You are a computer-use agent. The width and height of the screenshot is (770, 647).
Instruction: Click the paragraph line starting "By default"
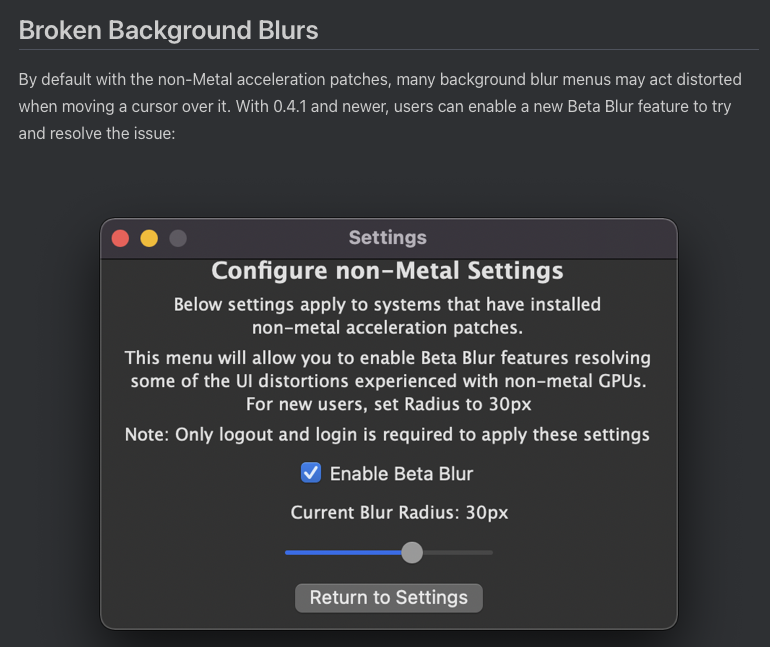pyautogui.click(x=380, y=80)
